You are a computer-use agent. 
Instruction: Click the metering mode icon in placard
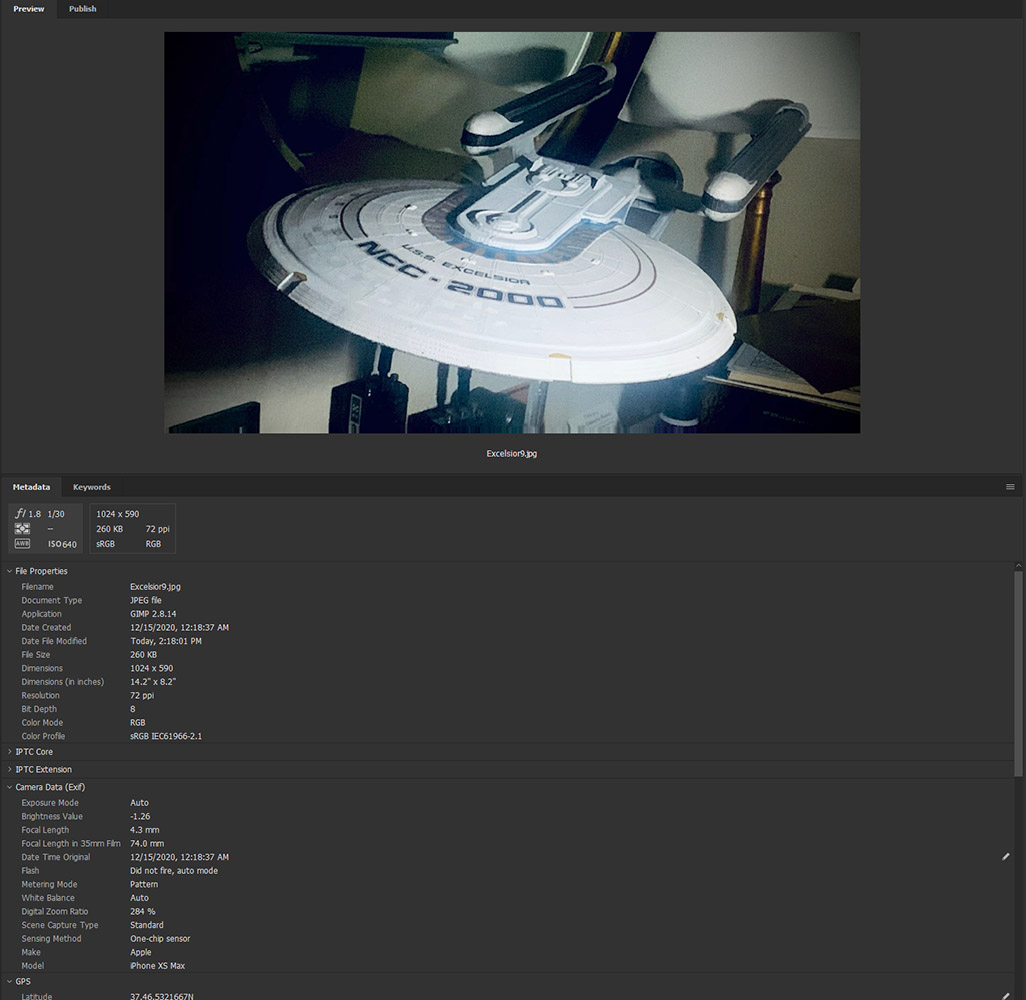[x=22, y=529]
